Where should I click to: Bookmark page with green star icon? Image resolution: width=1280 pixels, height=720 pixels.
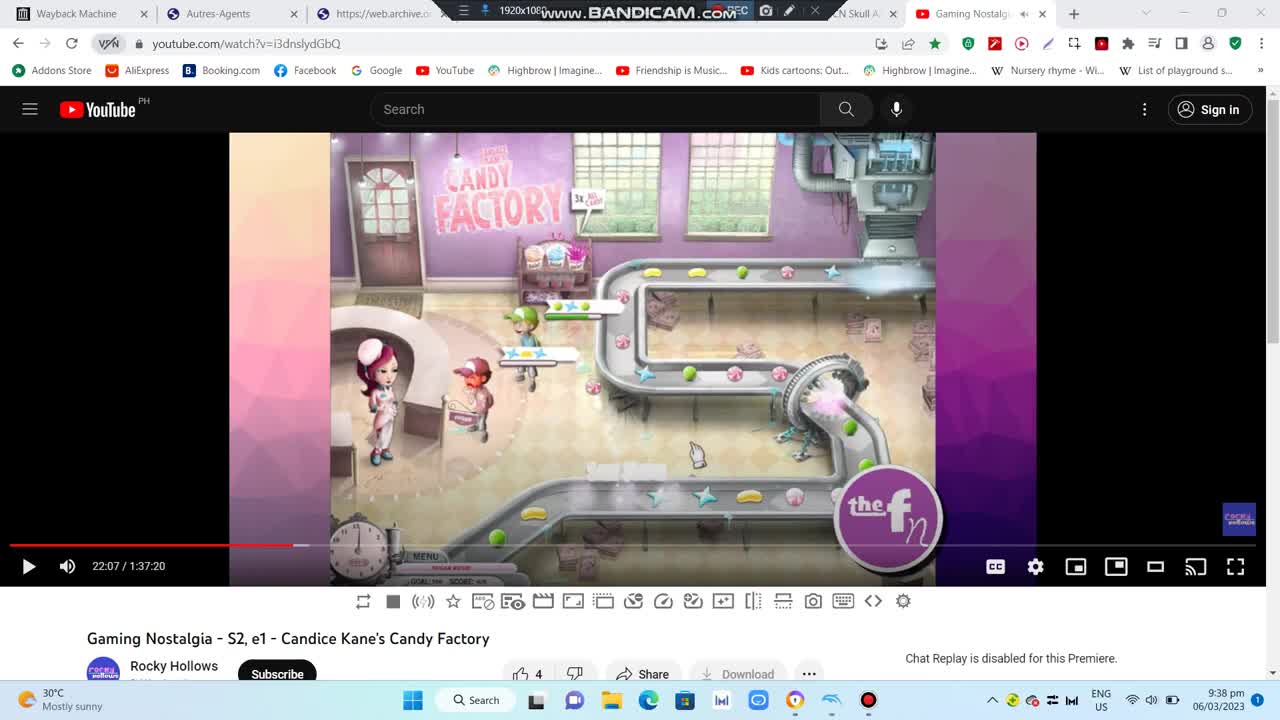pyautogui.click(x=934, y=43)
